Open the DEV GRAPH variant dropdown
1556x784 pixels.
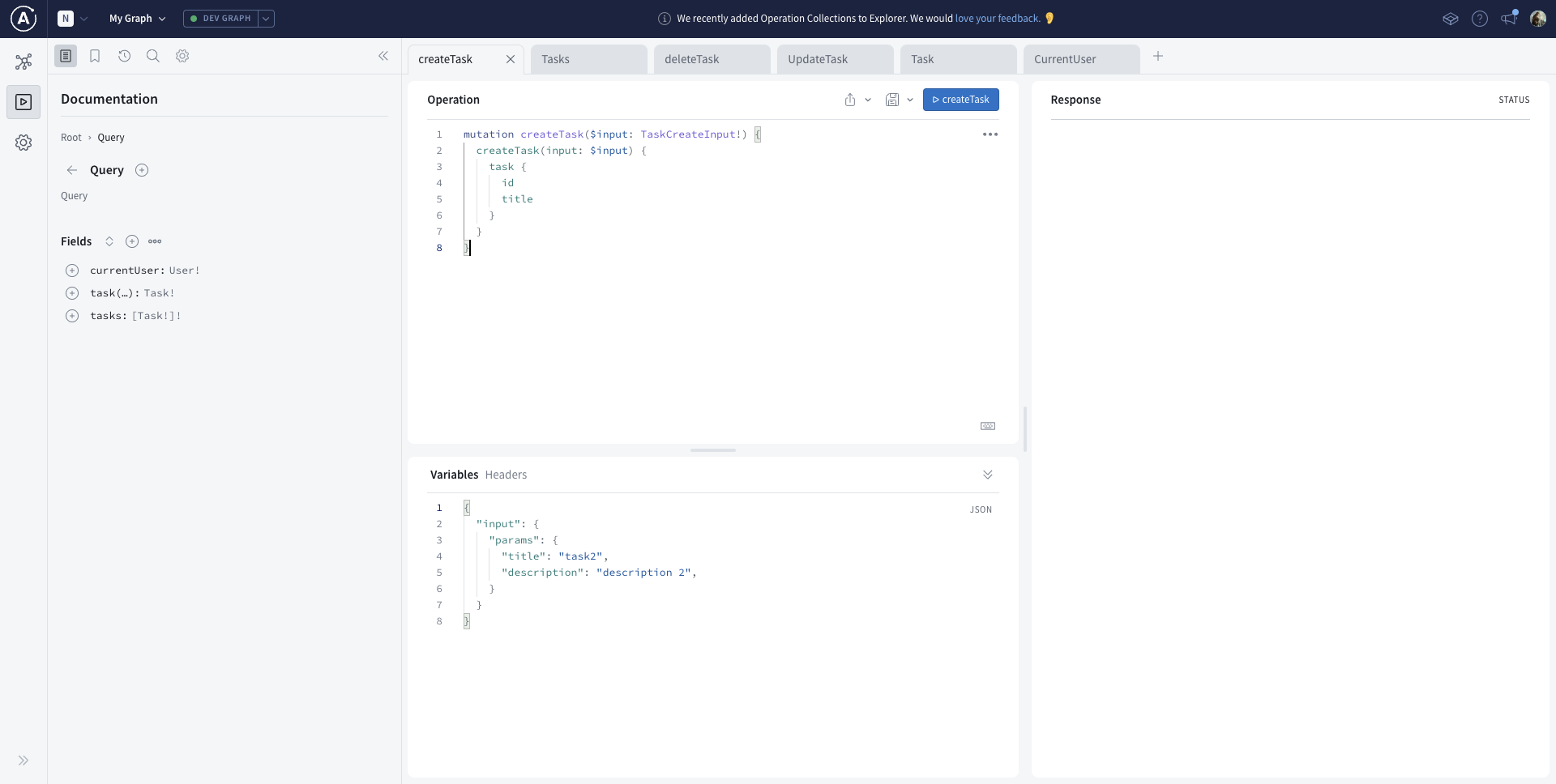coord(266,18)
